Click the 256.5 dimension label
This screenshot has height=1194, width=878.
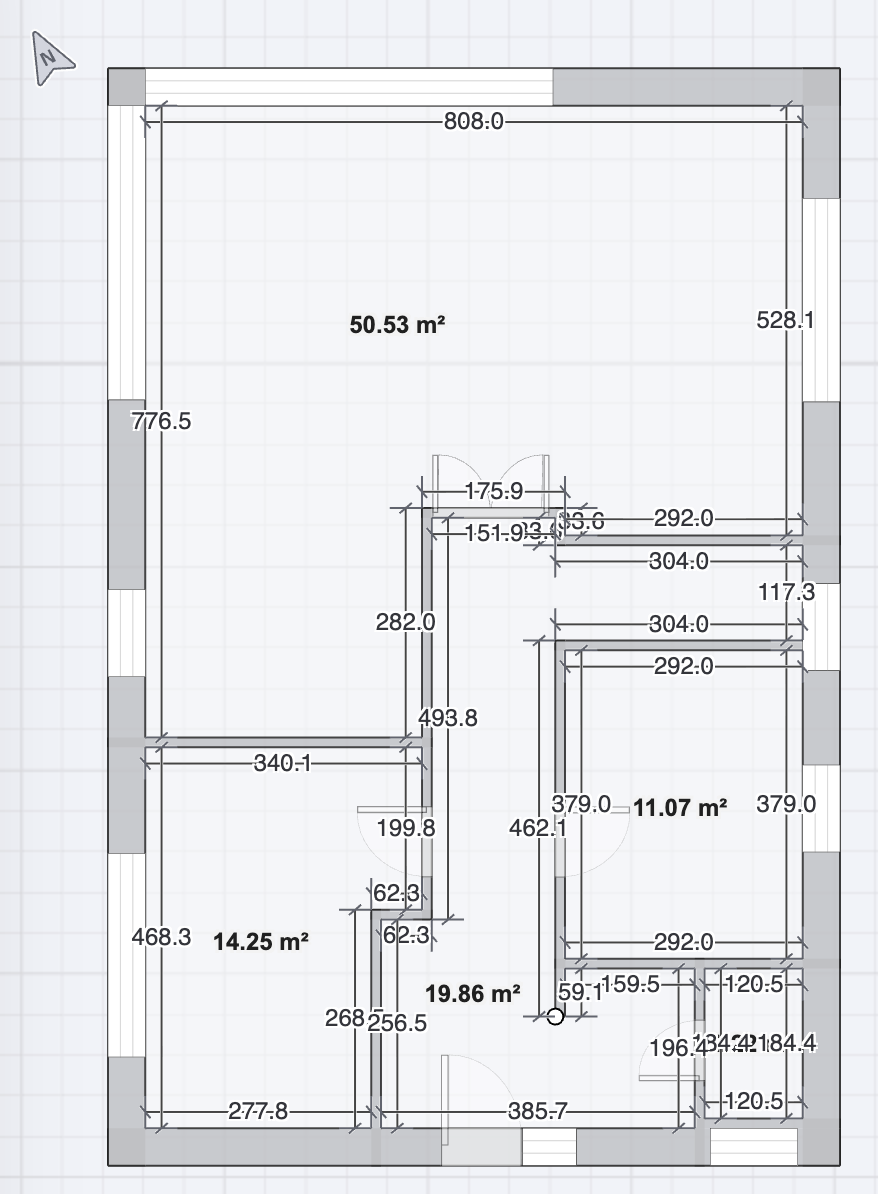coord(397,1023)
